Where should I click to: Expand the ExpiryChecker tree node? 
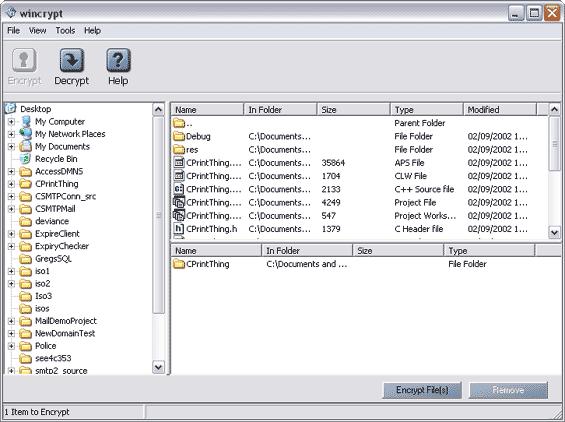(x=11, y=246)
